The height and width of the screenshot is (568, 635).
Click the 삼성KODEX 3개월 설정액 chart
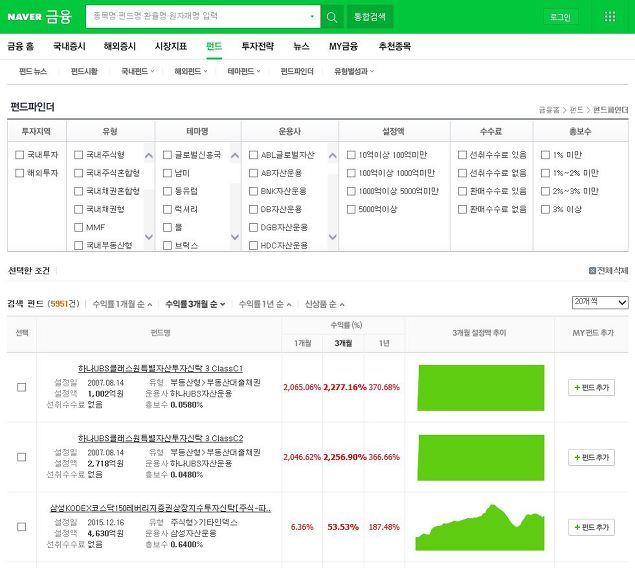pos(480,527)
